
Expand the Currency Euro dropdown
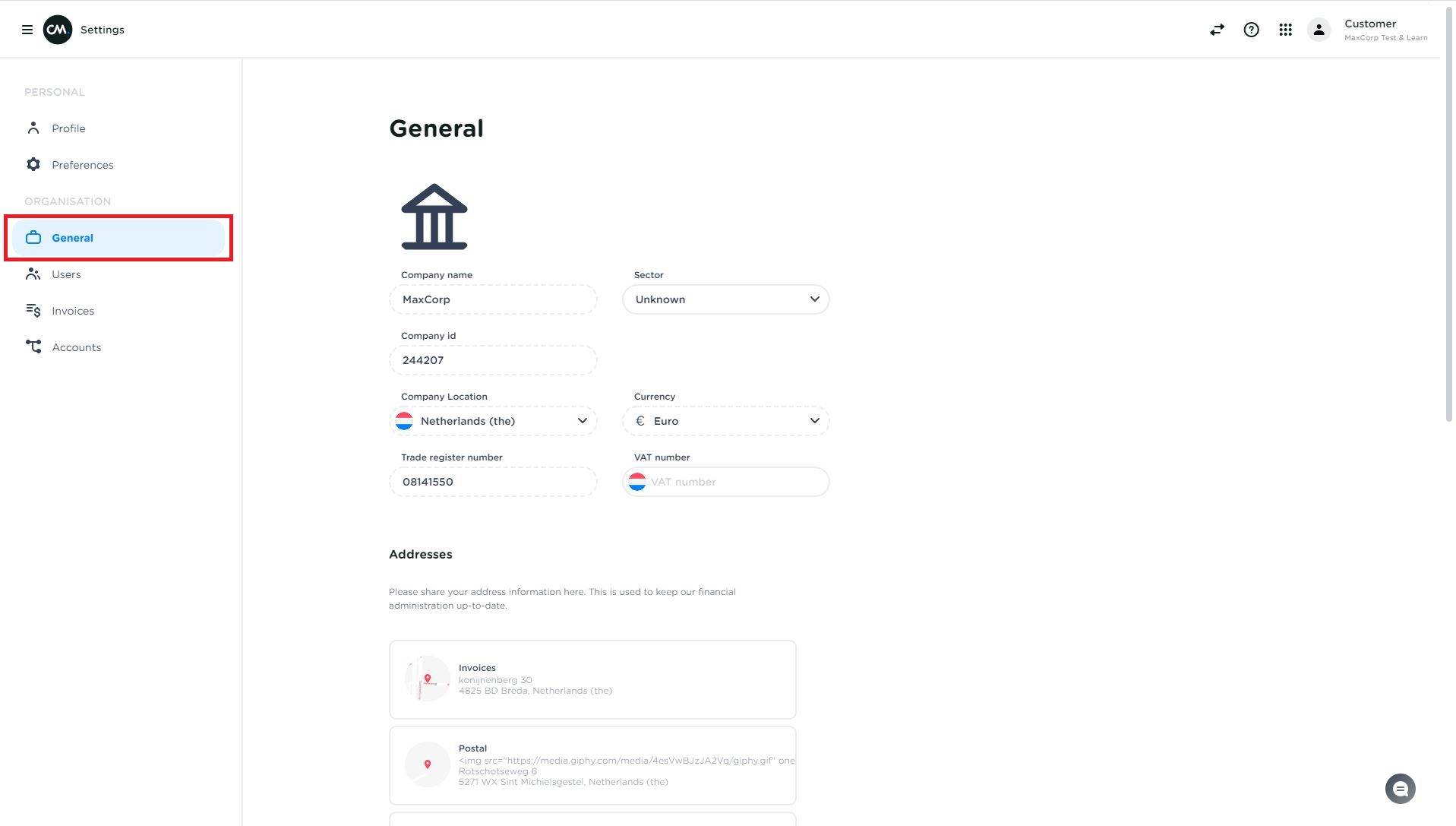725,421
